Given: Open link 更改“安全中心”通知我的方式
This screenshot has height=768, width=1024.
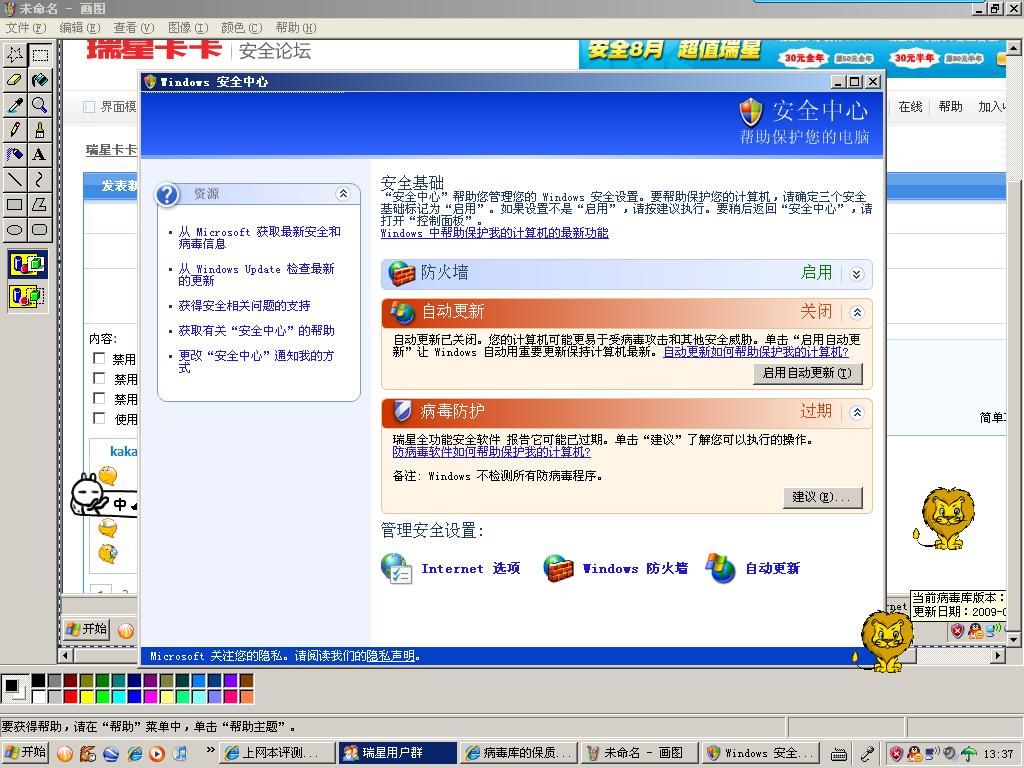Looking at the screenshot, I should point(256,361).
